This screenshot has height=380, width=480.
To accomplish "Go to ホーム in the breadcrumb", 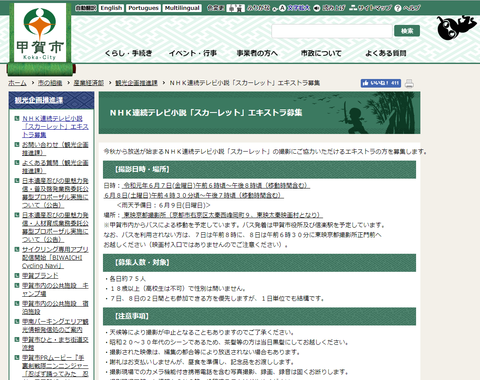I will tap(17, 83).
